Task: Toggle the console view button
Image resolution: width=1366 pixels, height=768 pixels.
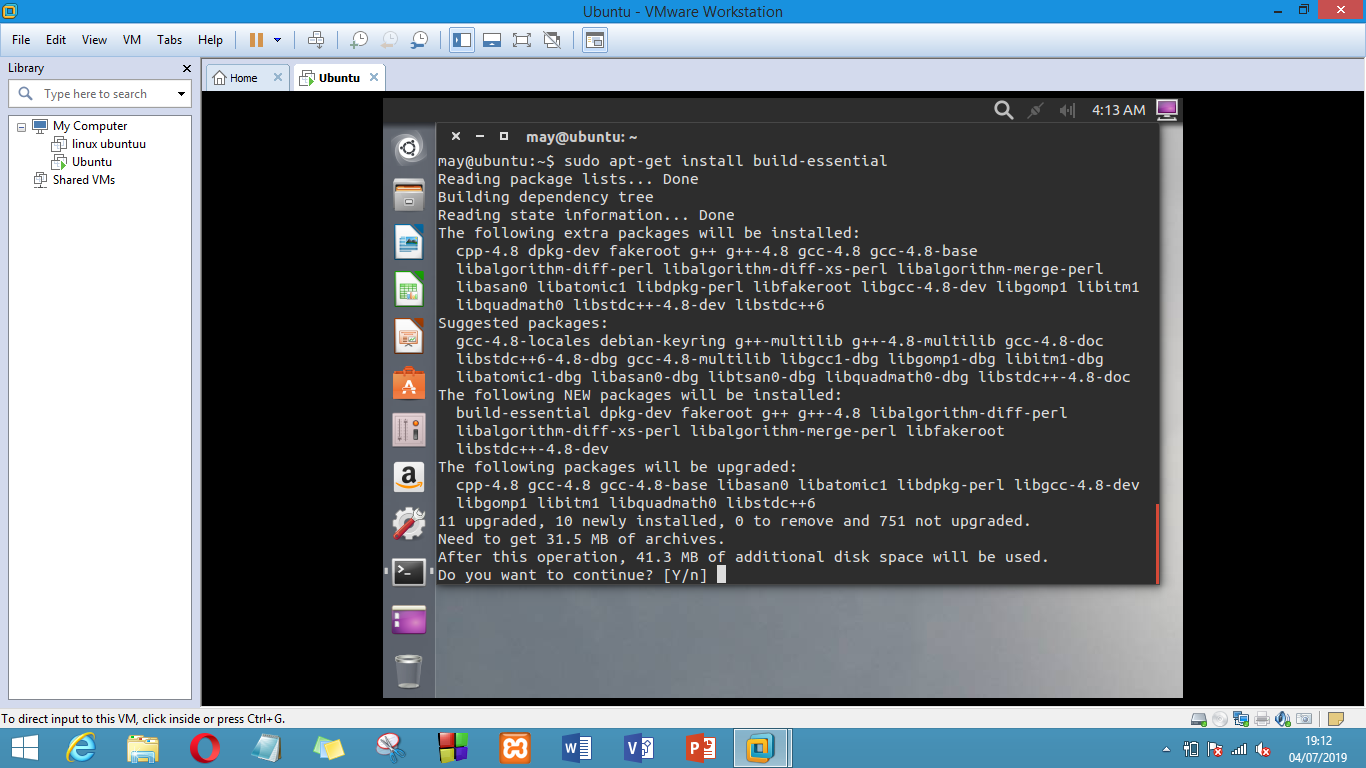Action: [x=595, y=40]
